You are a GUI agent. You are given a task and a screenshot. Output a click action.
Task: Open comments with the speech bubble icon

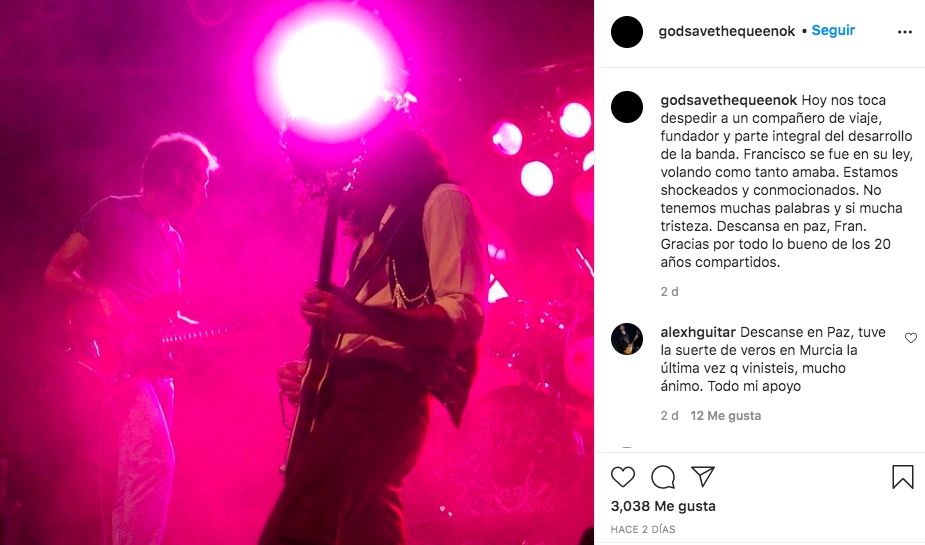[x=662, y=477]
